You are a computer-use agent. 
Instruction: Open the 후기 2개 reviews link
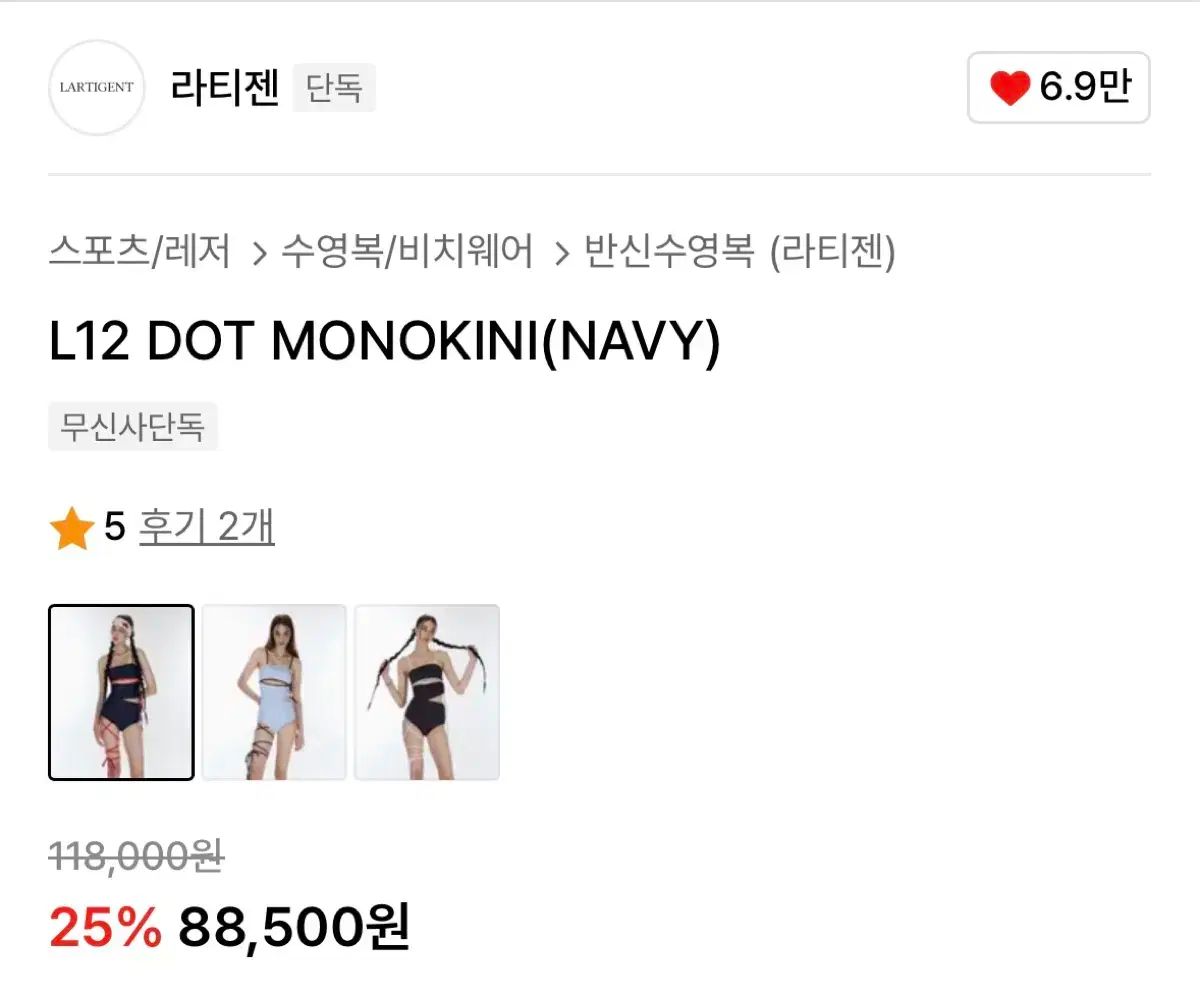click(207, 527)
